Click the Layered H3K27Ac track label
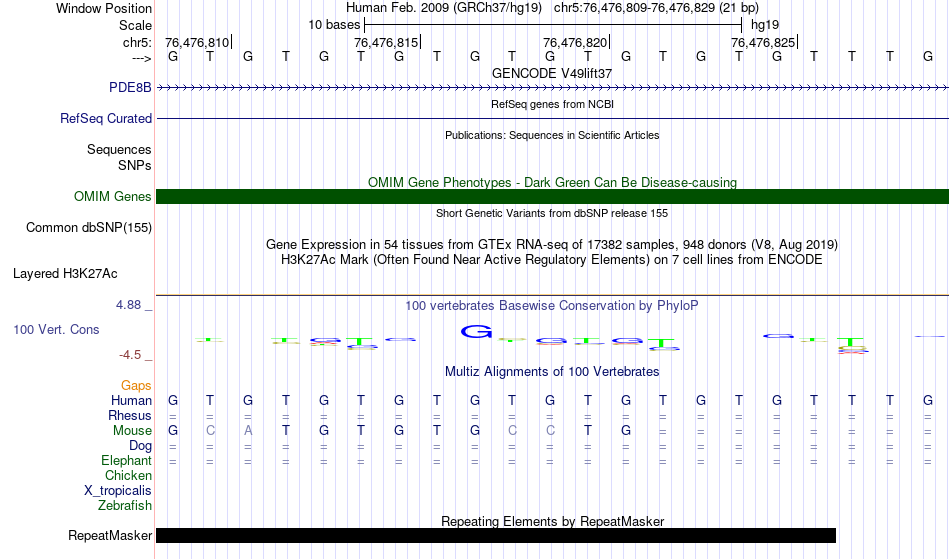The image size is (950, 559). [65, 274]
